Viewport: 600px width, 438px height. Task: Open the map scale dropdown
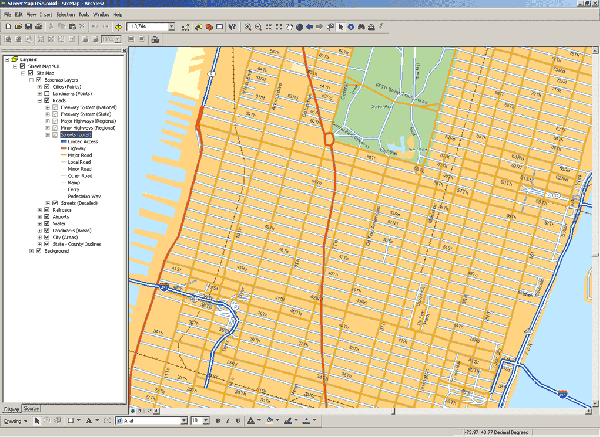click(x=171, y=27)
